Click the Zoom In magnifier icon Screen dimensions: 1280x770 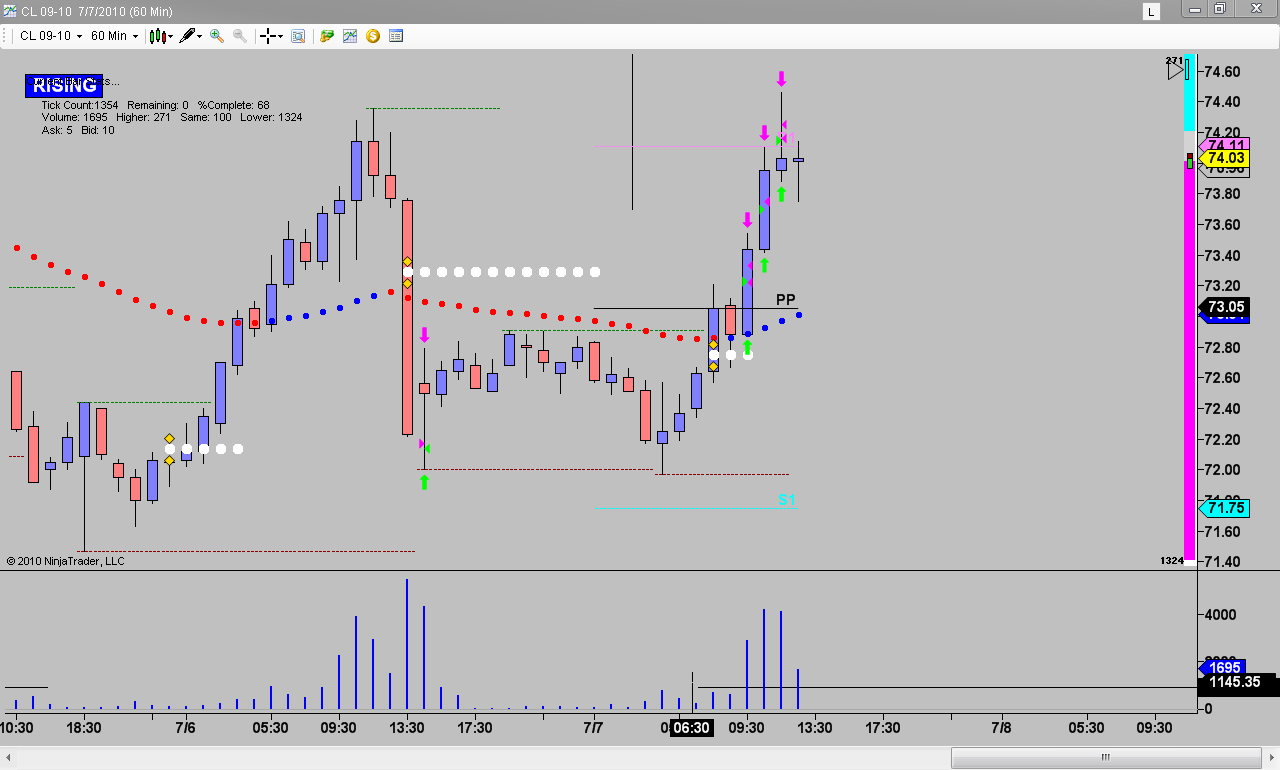pos(216,36)
